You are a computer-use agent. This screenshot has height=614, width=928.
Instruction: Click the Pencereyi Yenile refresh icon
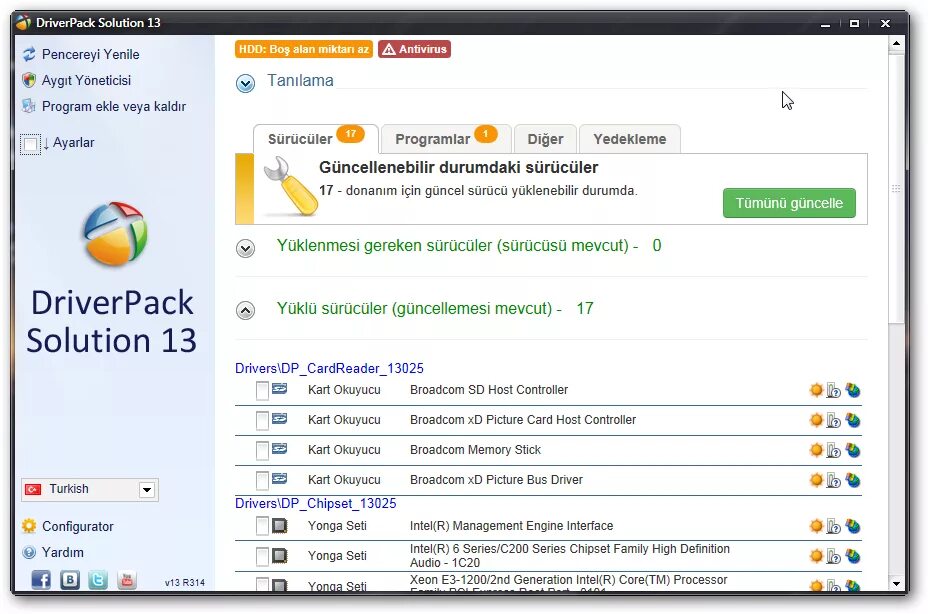coord(29,54)
